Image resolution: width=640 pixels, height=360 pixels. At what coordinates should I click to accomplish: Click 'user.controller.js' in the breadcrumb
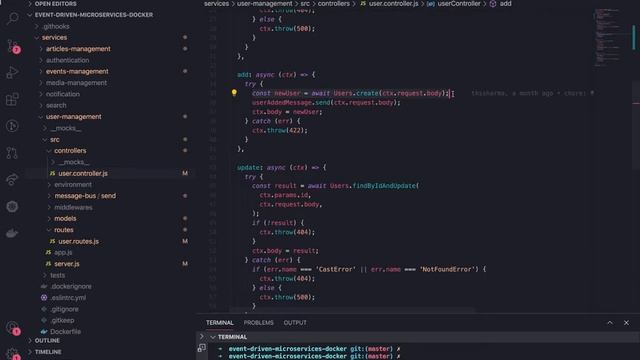(393, 4)
